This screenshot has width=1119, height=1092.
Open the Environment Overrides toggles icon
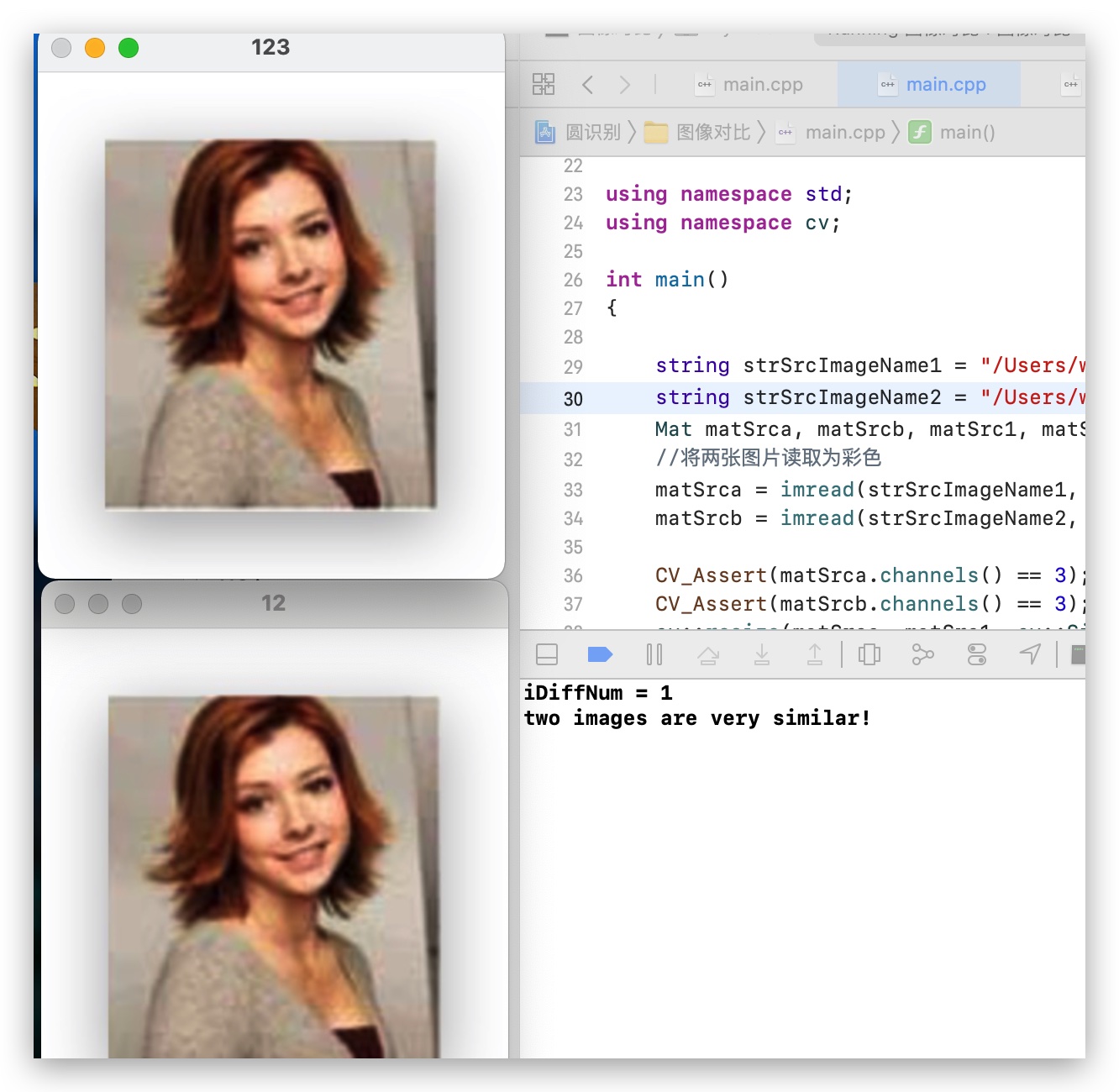click(x=976, y=654)
